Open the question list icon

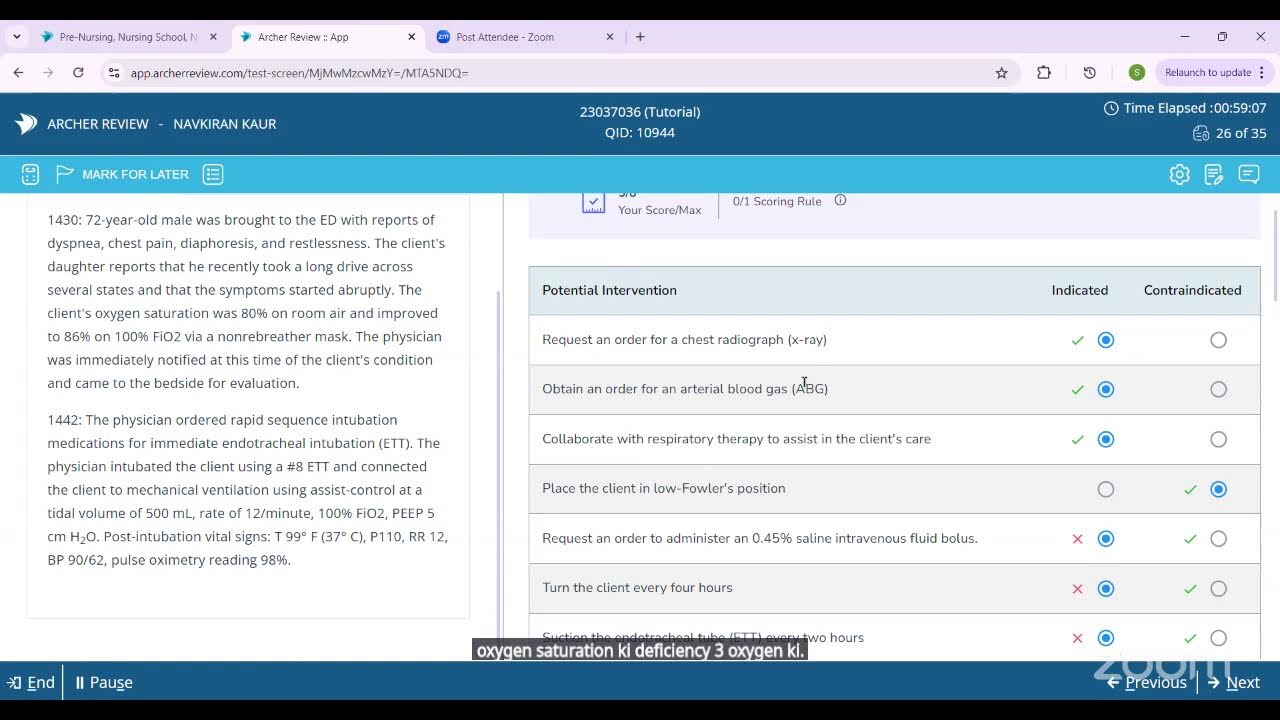point(213,174)
